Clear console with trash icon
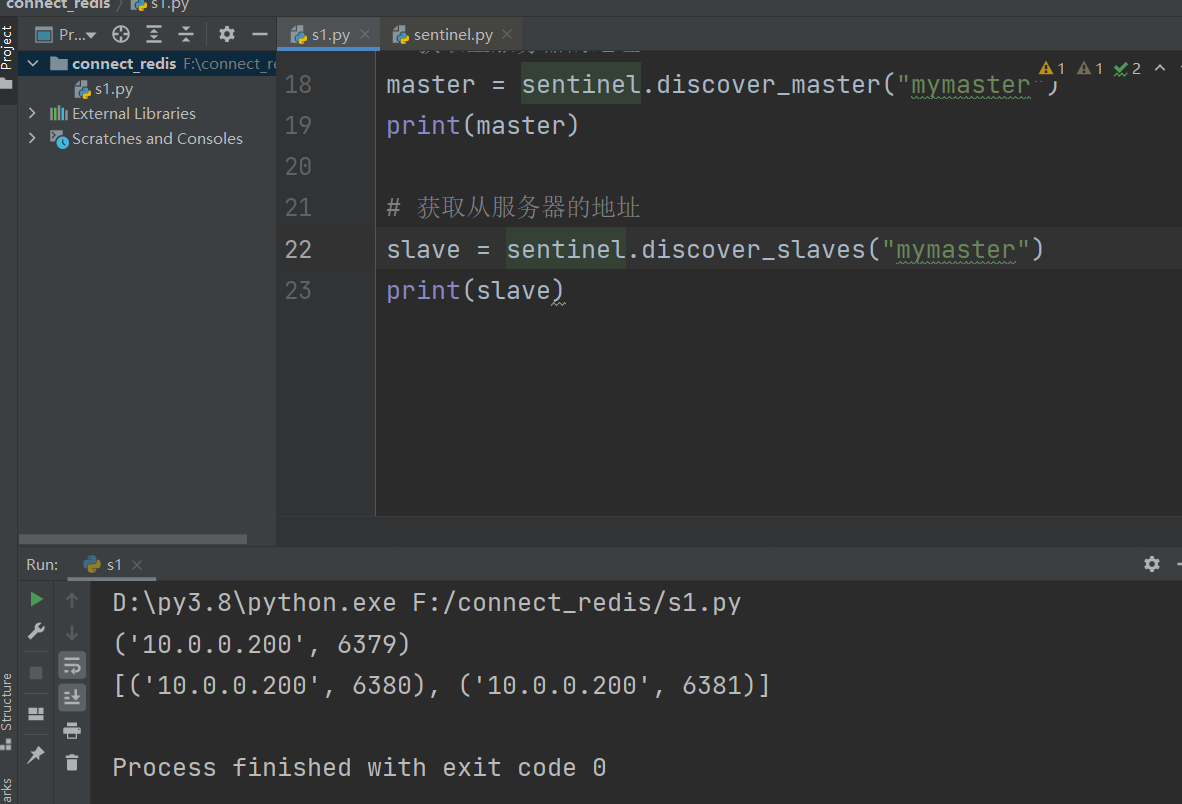The image size is (1182, 804). click(x=72, y=763)
